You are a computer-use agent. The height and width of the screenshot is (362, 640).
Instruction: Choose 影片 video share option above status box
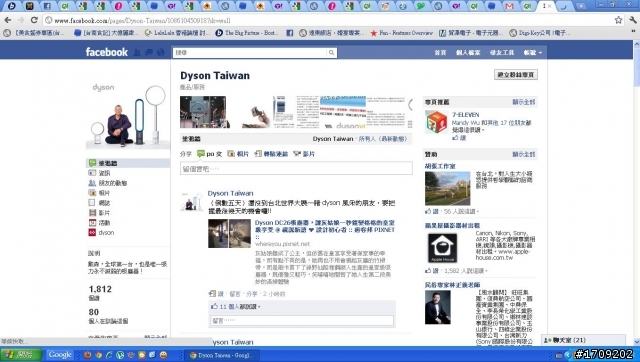[304, 154]
